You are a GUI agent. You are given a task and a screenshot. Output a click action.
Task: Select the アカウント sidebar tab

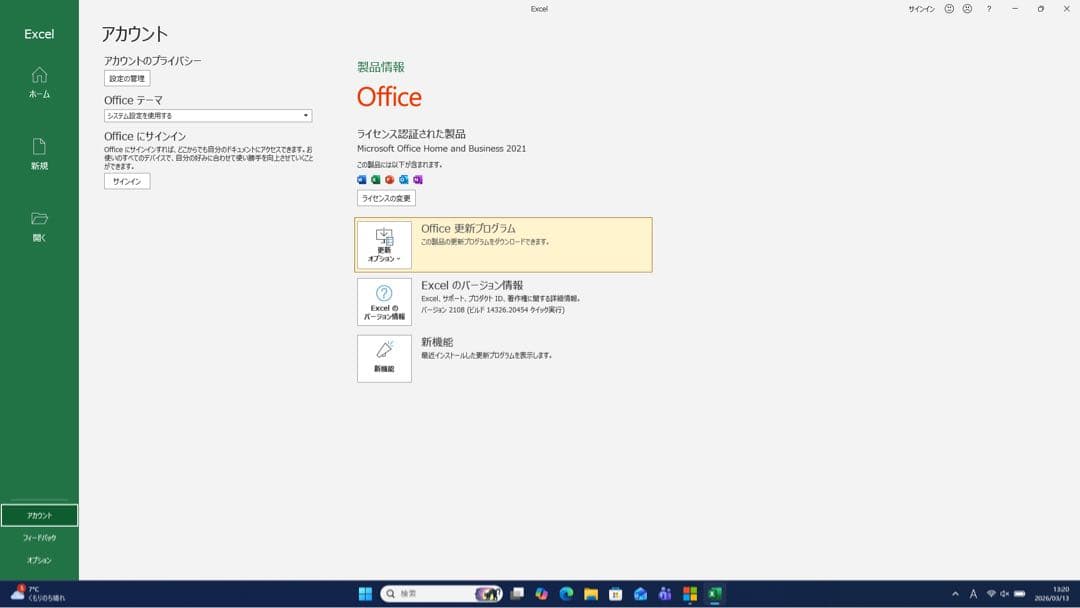tap(39, 515)
